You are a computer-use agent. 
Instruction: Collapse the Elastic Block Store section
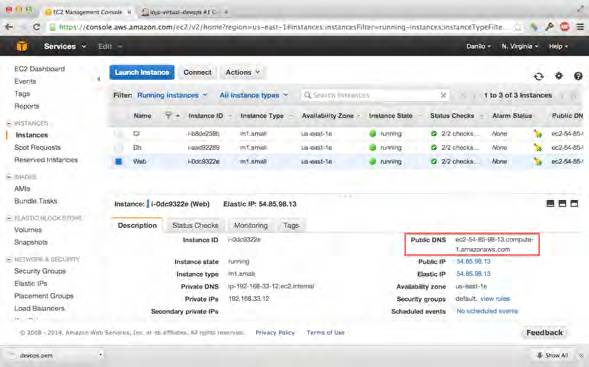(x=9, y=218)
